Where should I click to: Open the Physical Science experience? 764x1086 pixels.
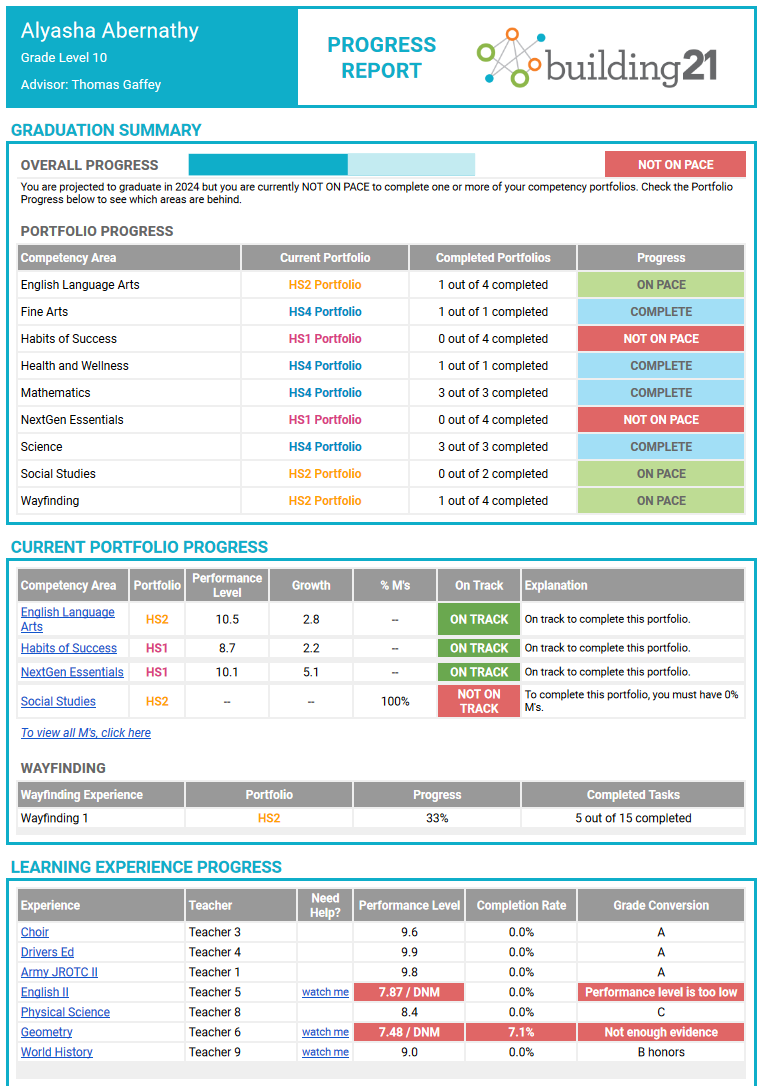click(65, 1012)
